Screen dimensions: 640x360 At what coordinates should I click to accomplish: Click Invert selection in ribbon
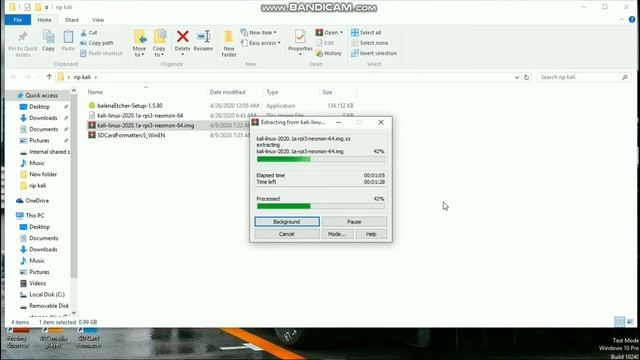[x=374, y=53]
